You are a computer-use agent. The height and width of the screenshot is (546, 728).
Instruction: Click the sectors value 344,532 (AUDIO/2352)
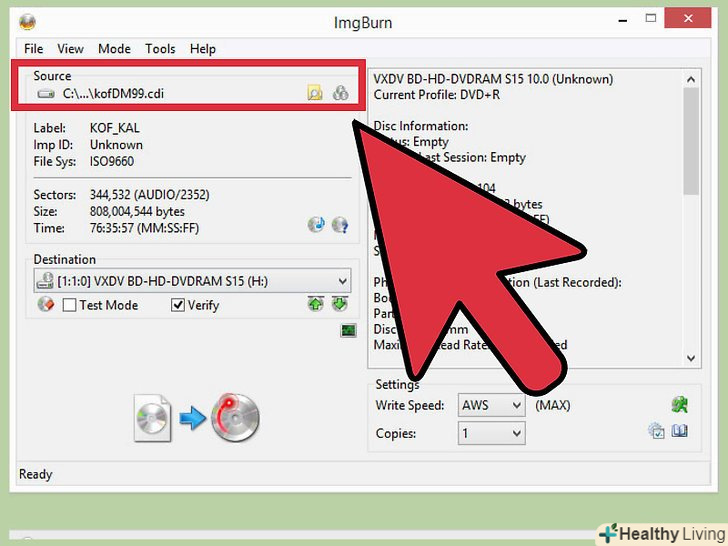(x=150, y=195)
